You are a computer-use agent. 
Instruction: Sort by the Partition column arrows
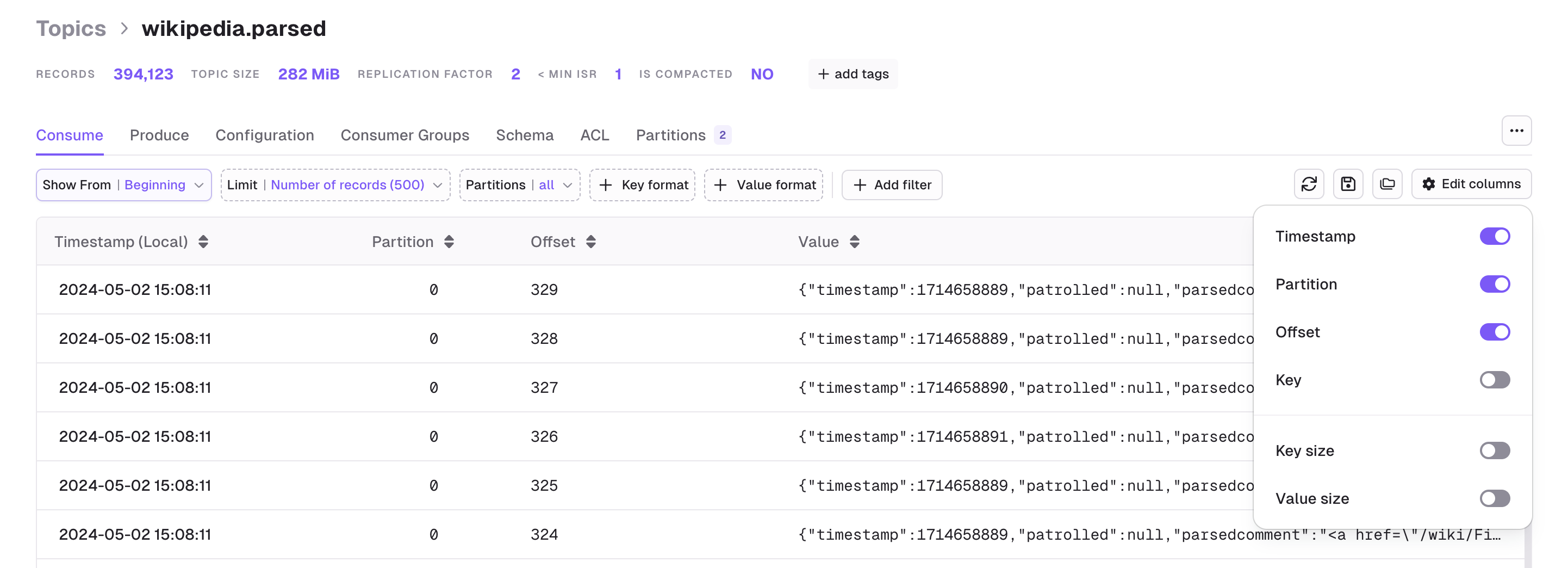449,242
